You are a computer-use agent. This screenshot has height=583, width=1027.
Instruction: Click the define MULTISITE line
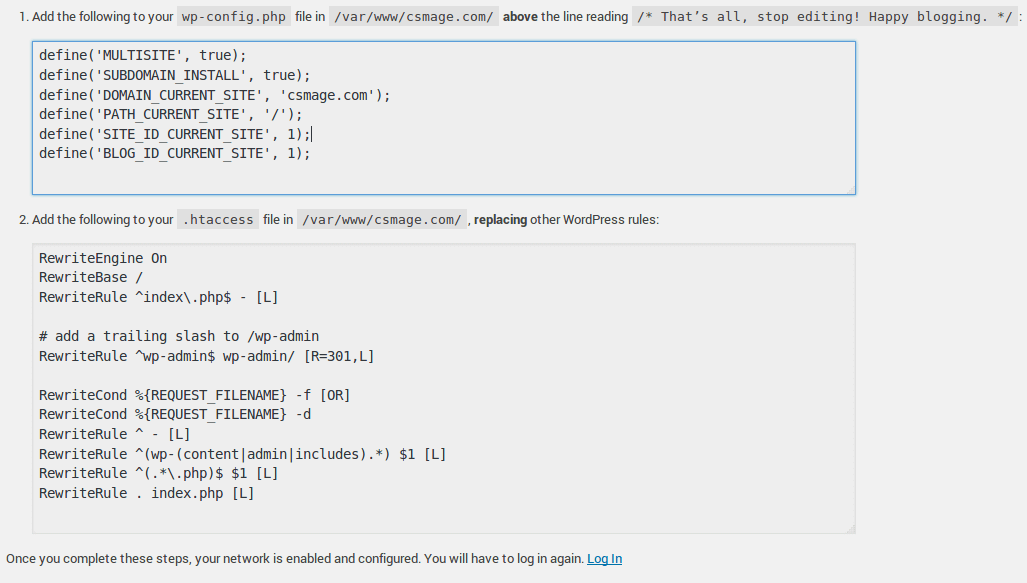(x=142, y=55)
